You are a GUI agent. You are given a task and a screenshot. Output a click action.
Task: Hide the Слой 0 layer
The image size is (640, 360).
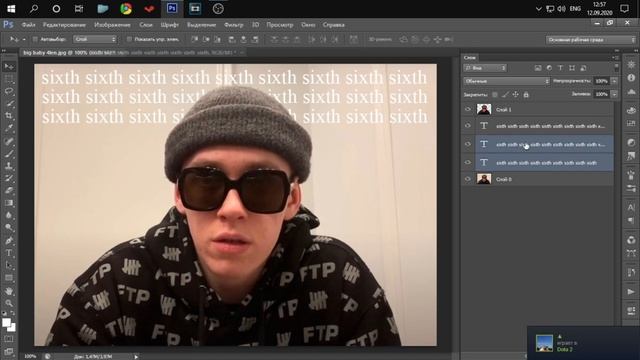[468, 179]
